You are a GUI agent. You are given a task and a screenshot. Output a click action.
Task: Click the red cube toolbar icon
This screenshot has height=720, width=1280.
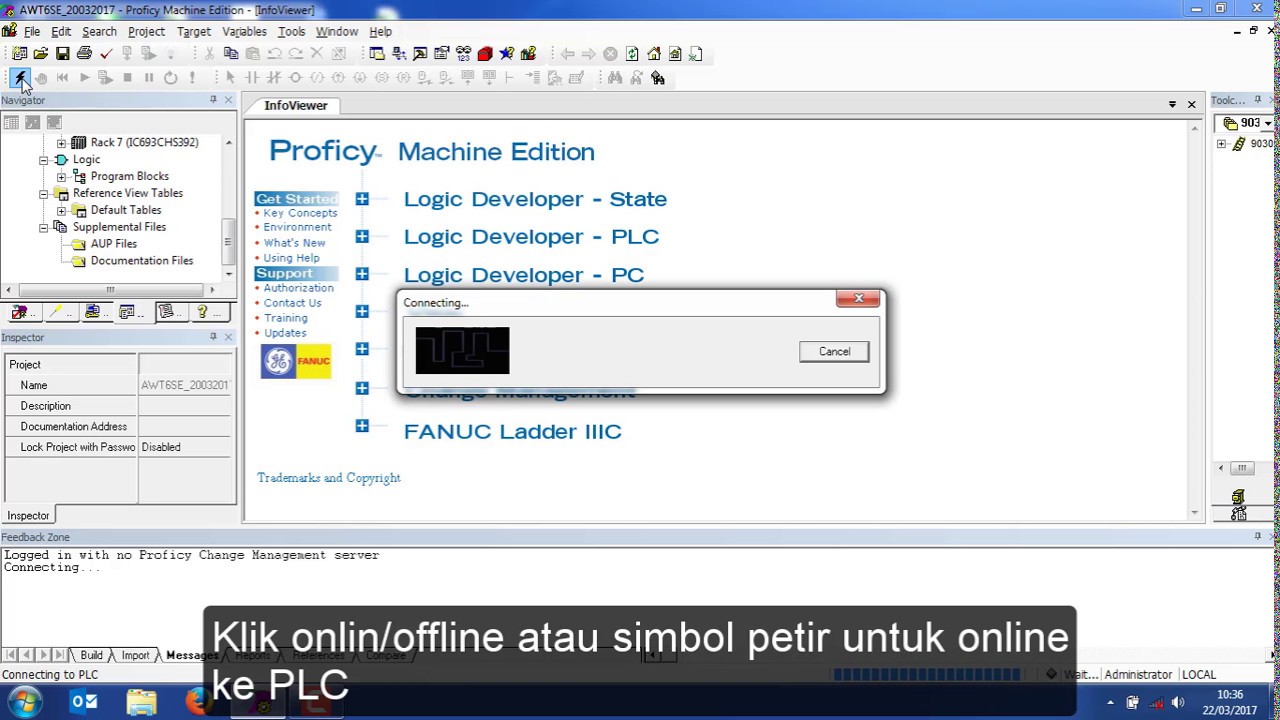485,54
